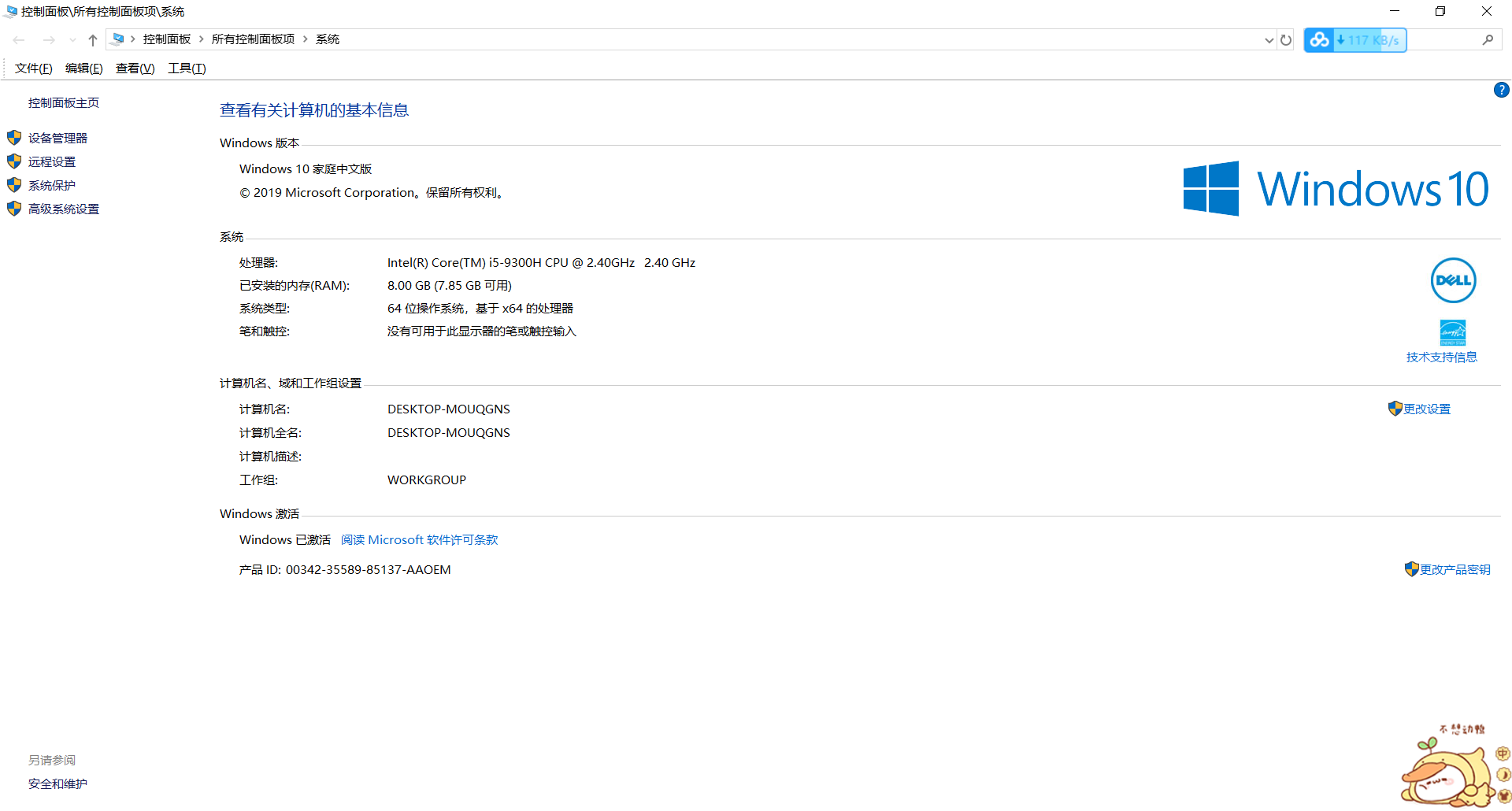Open the 工具(T) menu

click(187, 69)
